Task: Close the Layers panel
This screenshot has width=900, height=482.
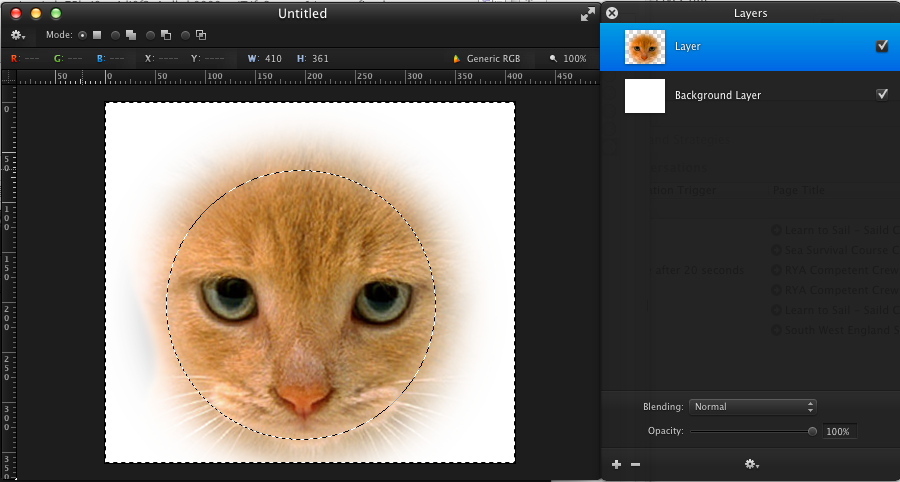Action: (x=612, y=13)
